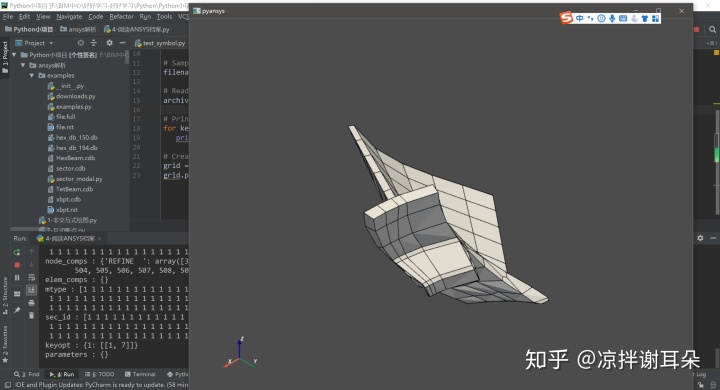Open the Edit menu
Image resolution: width=720 pixels, height=390 pixels.
coord(24,17)
